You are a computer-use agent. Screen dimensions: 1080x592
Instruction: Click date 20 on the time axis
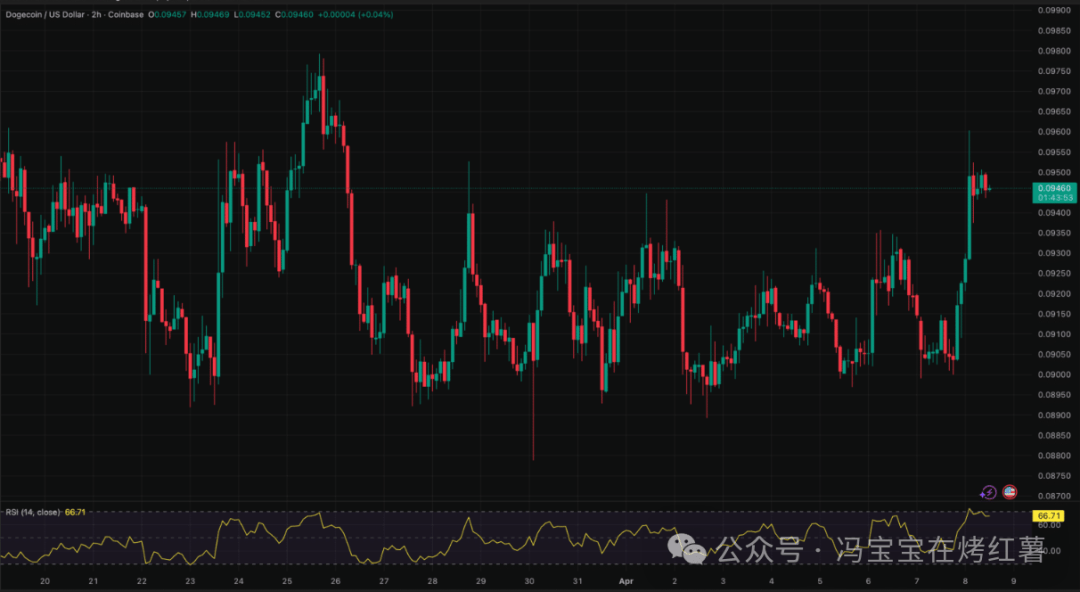tap(44, 580)
